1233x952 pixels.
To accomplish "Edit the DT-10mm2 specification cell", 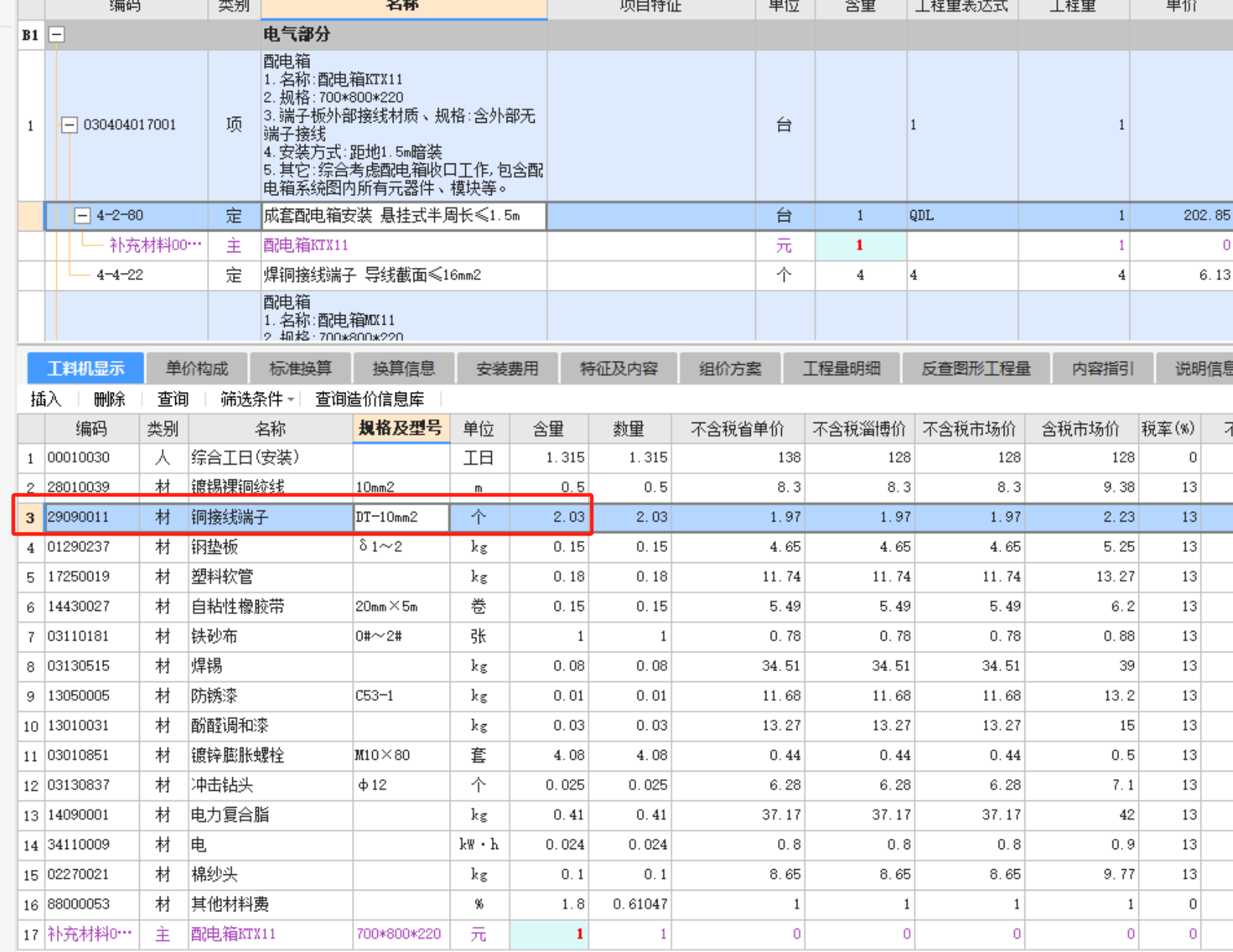I will point(401,517).
